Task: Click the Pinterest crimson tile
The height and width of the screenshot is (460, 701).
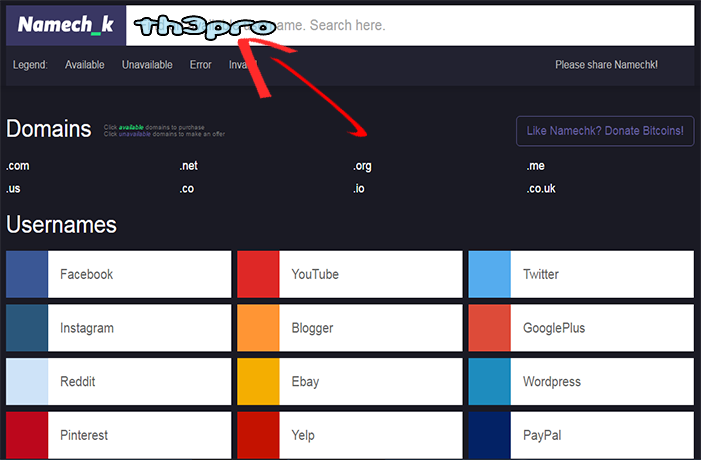Action: click(27, 435)
